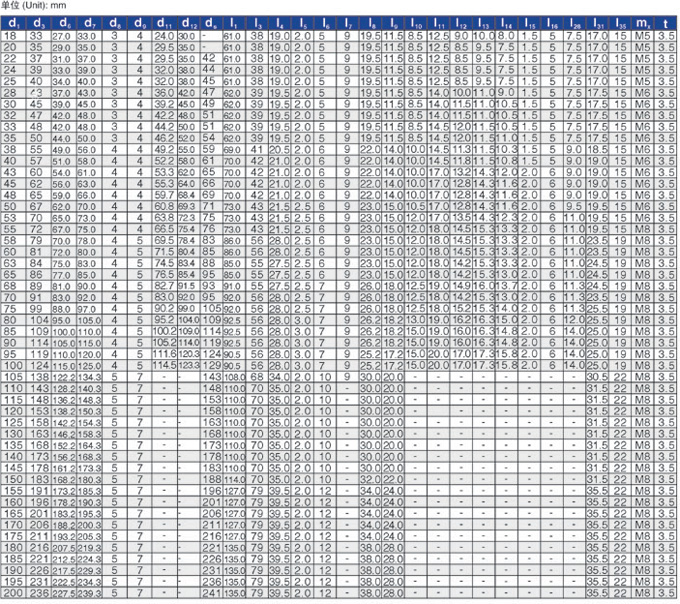This screenshot has width=680, height=604.
Task: Select the d1 cell with value 200
Action: click(11, 594)
